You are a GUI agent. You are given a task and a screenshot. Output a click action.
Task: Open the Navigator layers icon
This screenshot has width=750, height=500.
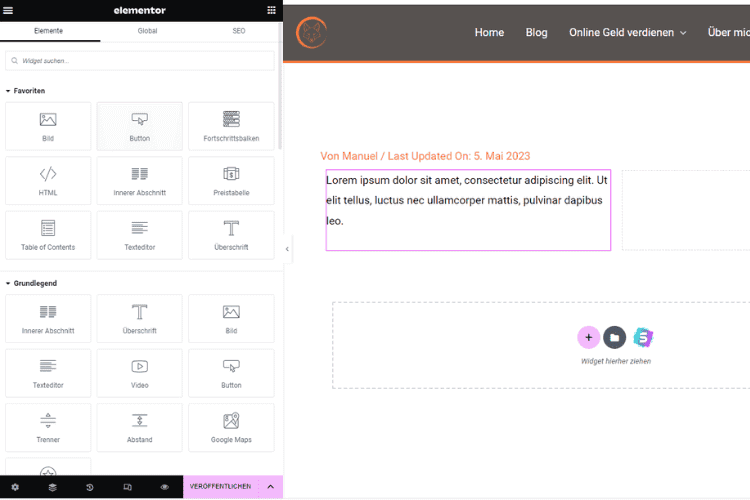click(x=52, y=487)
